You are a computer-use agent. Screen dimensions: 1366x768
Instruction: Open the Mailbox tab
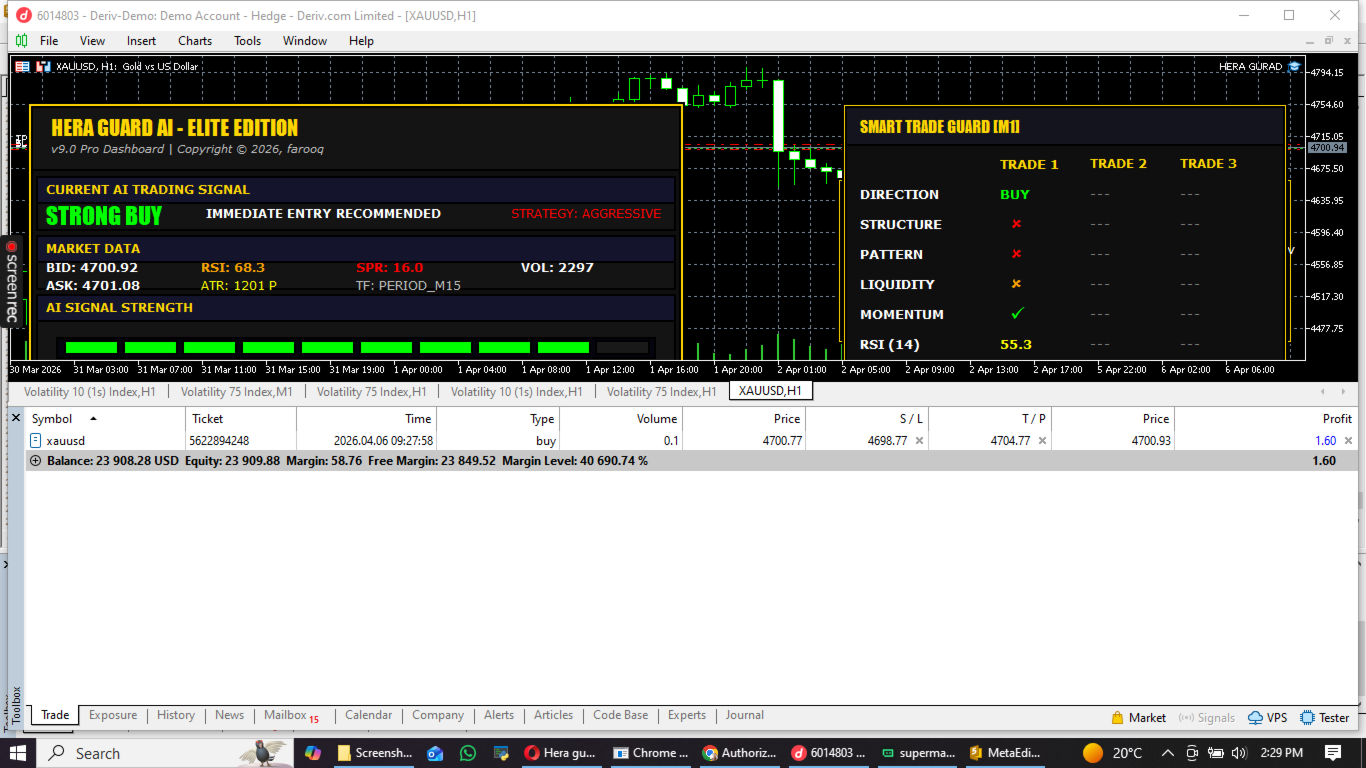coord(291,715)
